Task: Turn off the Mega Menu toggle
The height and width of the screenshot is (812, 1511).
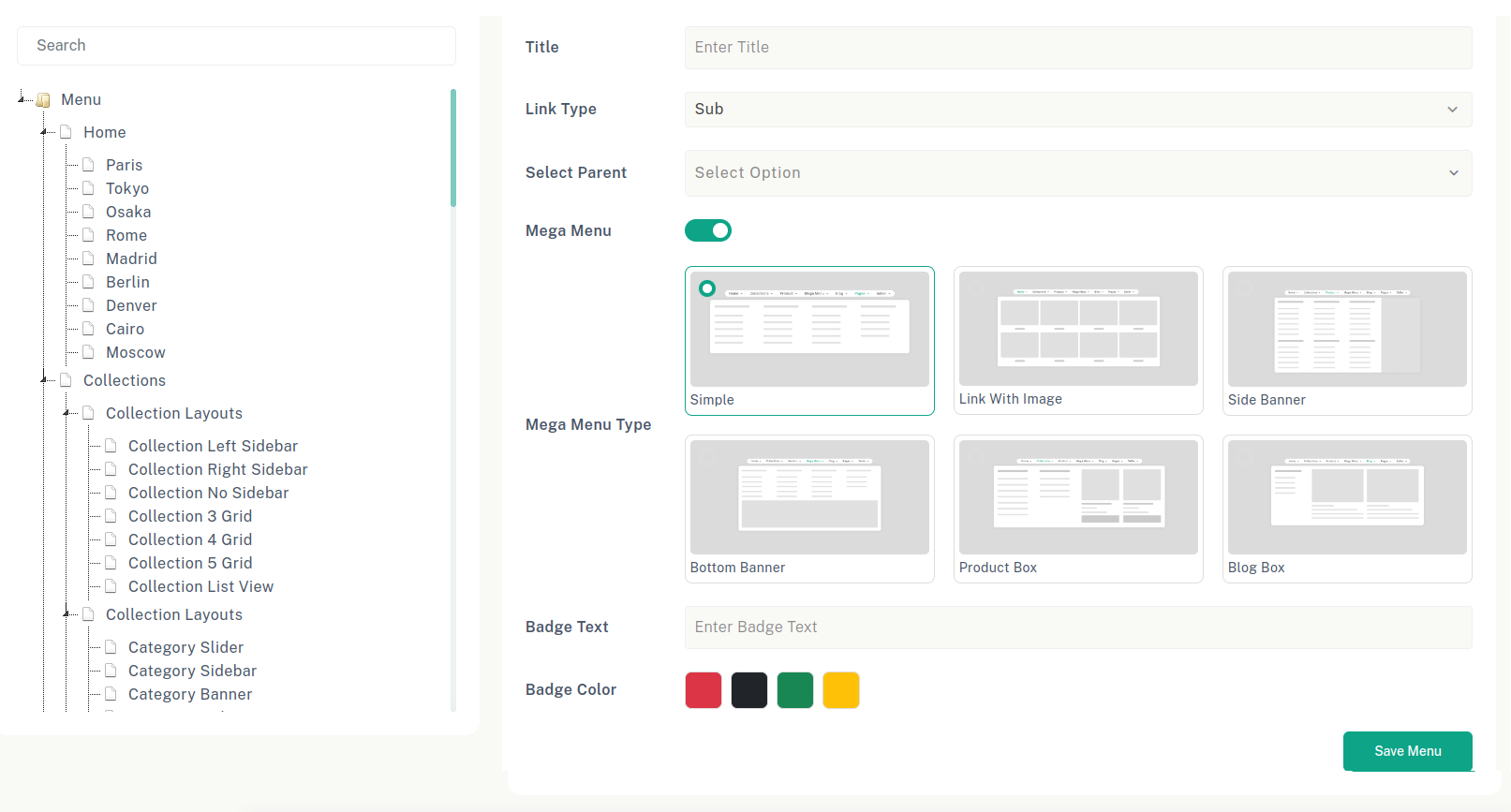Action: pyautogui.click(x=708, y=230)
